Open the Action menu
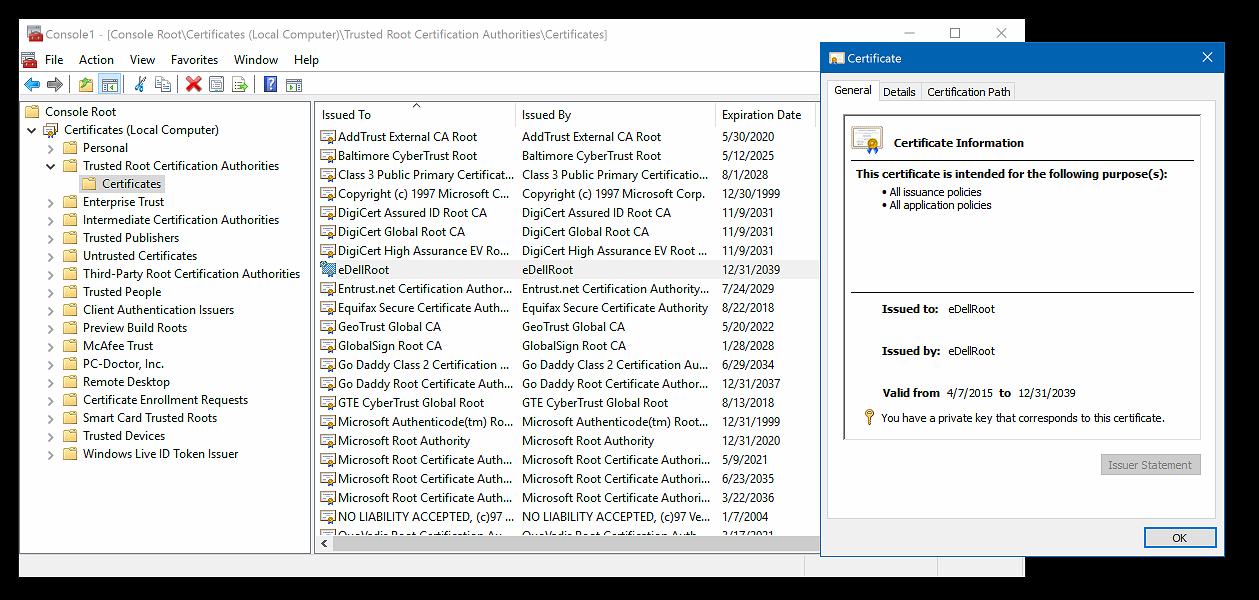The height and width of the screenshot is (600, 1259). [96, 60]
